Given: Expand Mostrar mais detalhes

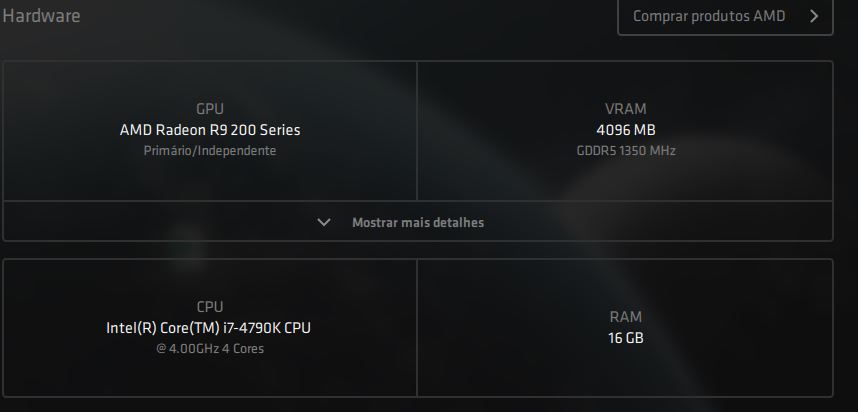Looking at the screenshot, I should 418,222.
